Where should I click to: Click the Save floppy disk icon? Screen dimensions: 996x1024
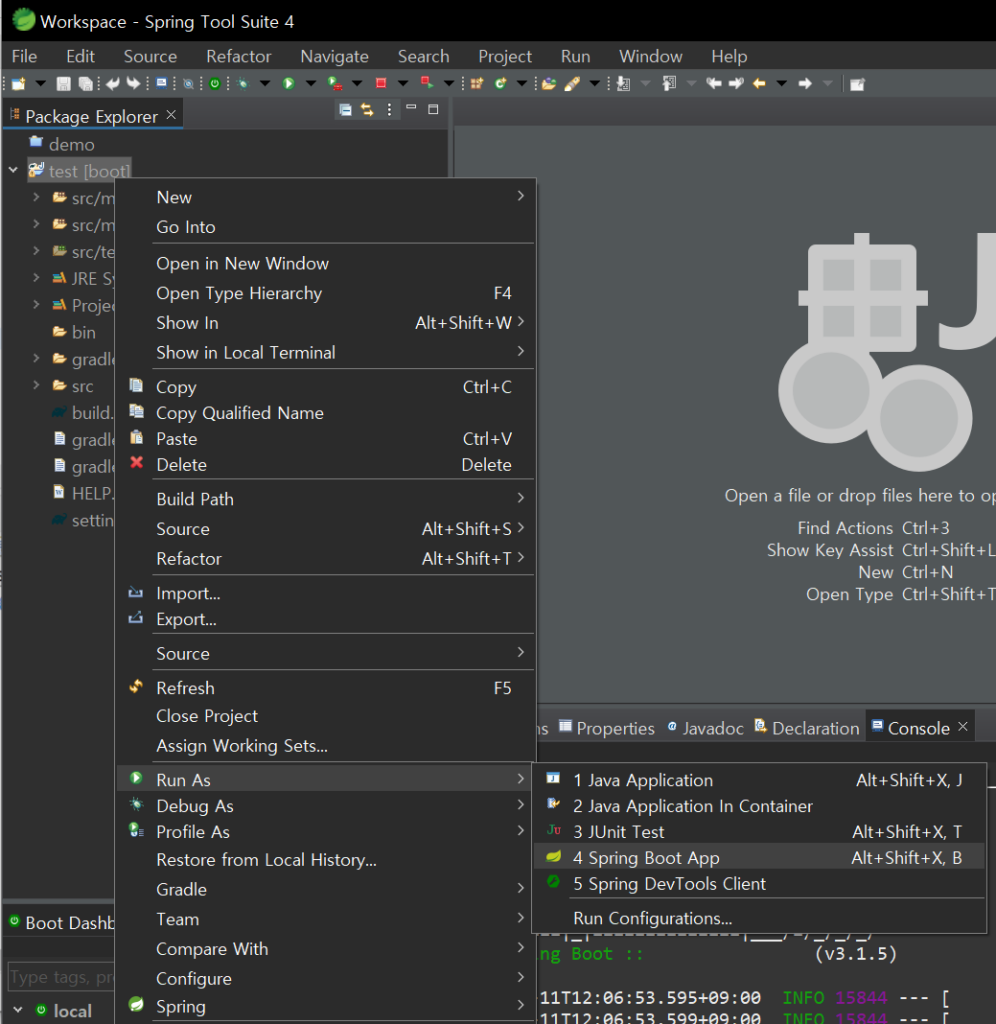63,84
